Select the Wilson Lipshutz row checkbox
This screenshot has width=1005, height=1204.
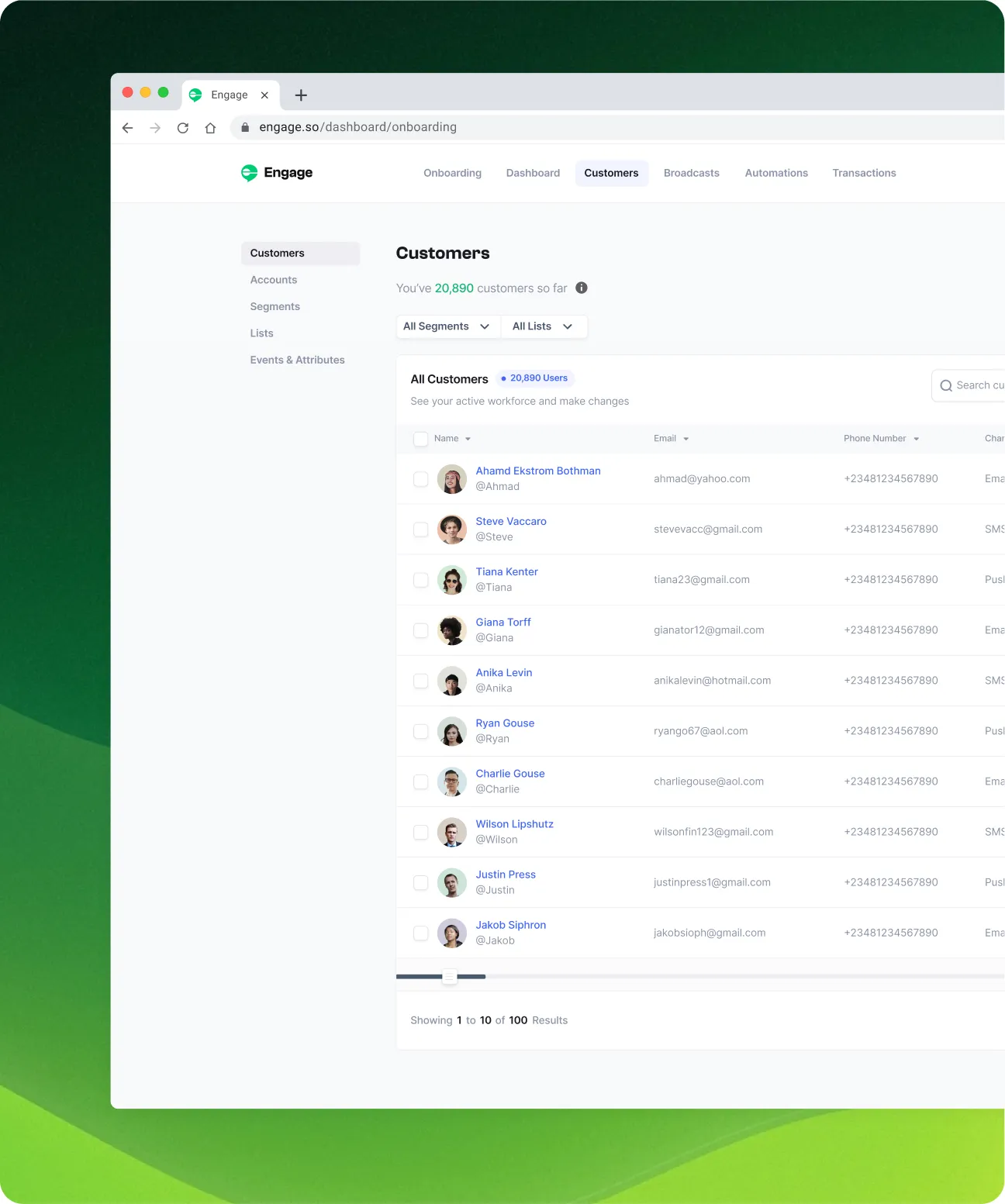click(421, 832)
